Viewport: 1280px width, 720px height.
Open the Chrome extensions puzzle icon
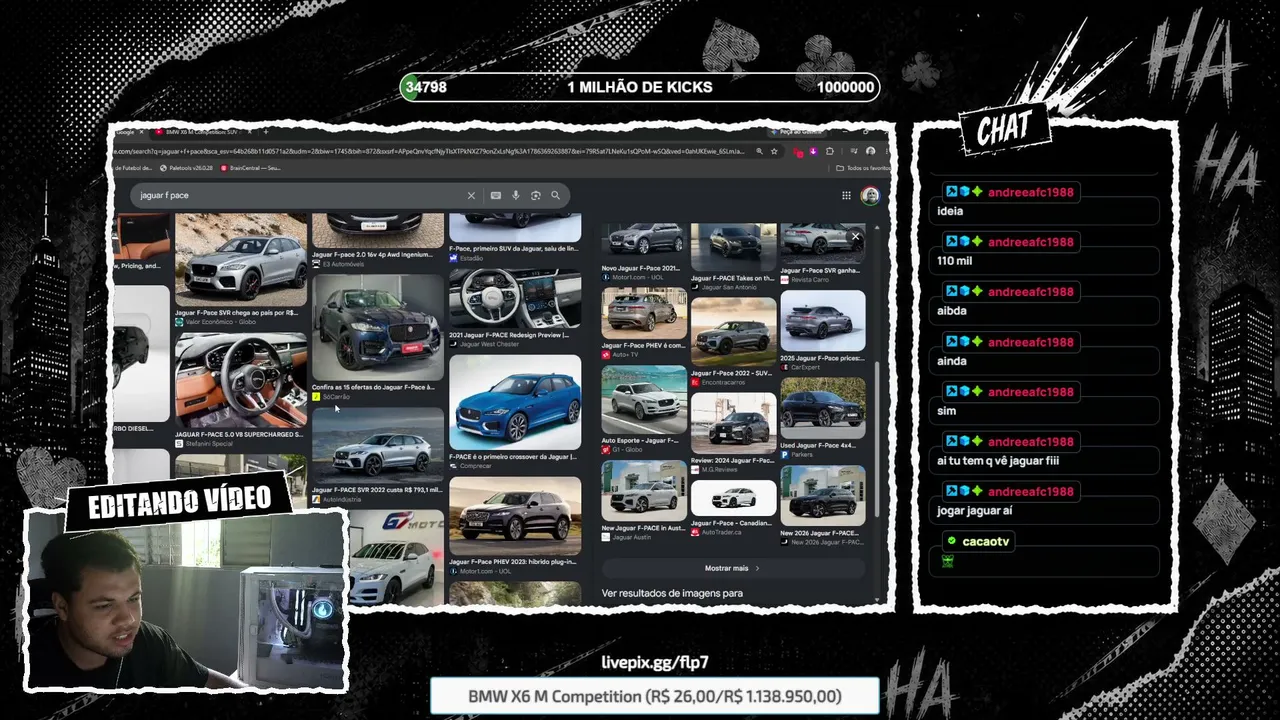pos(829,152)
